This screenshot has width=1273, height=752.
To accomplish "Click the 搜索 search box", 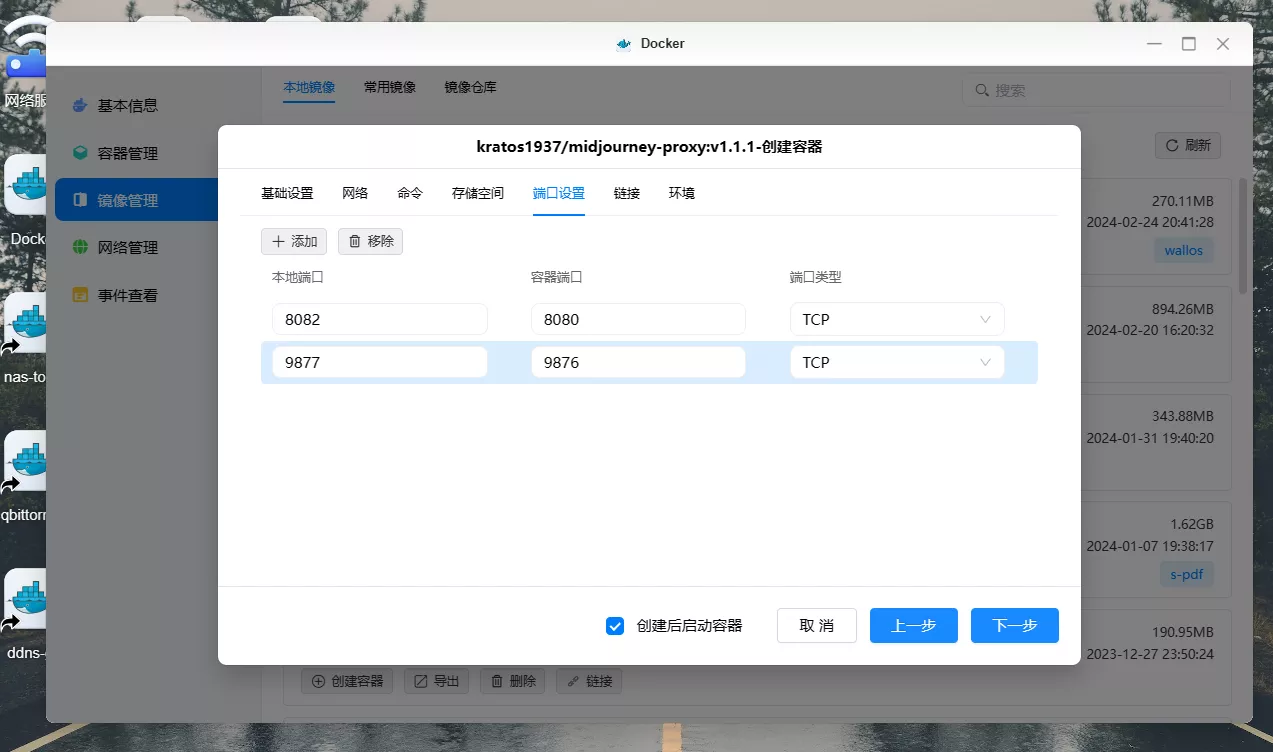I will coord(1096,90).
